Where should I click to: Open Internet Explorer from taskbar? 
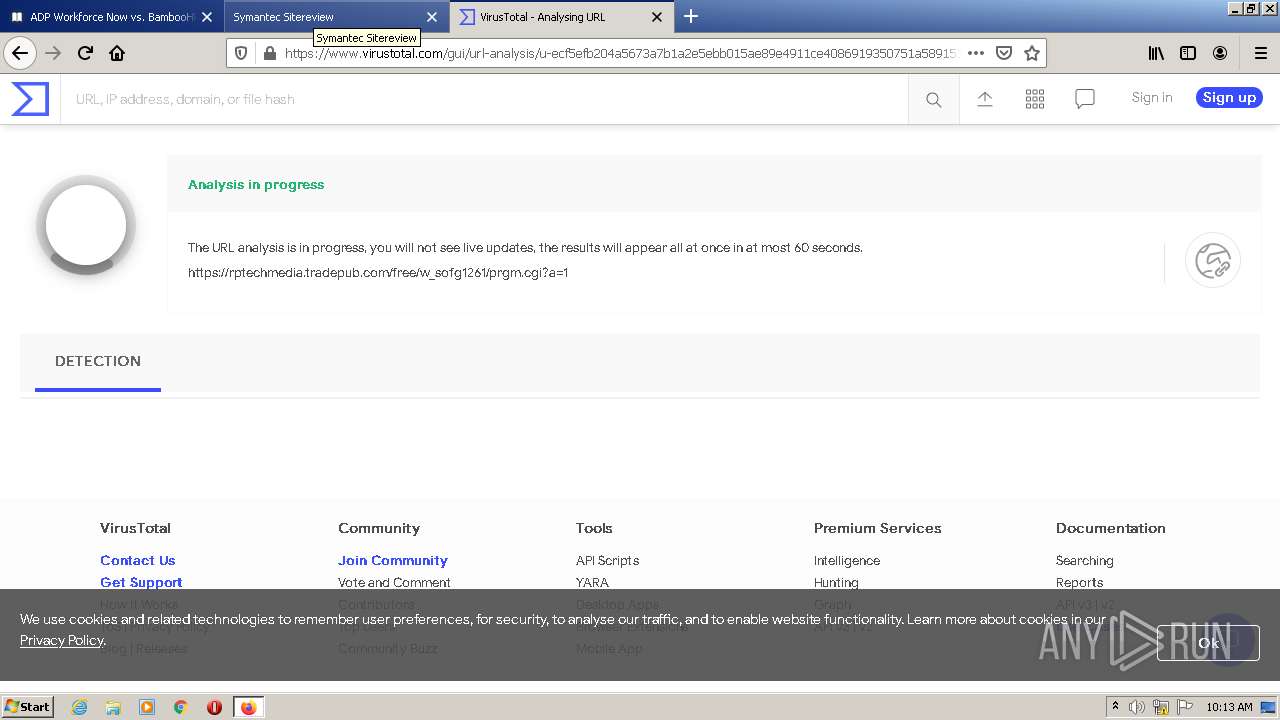pyautogui.click(x=79, y=707)
